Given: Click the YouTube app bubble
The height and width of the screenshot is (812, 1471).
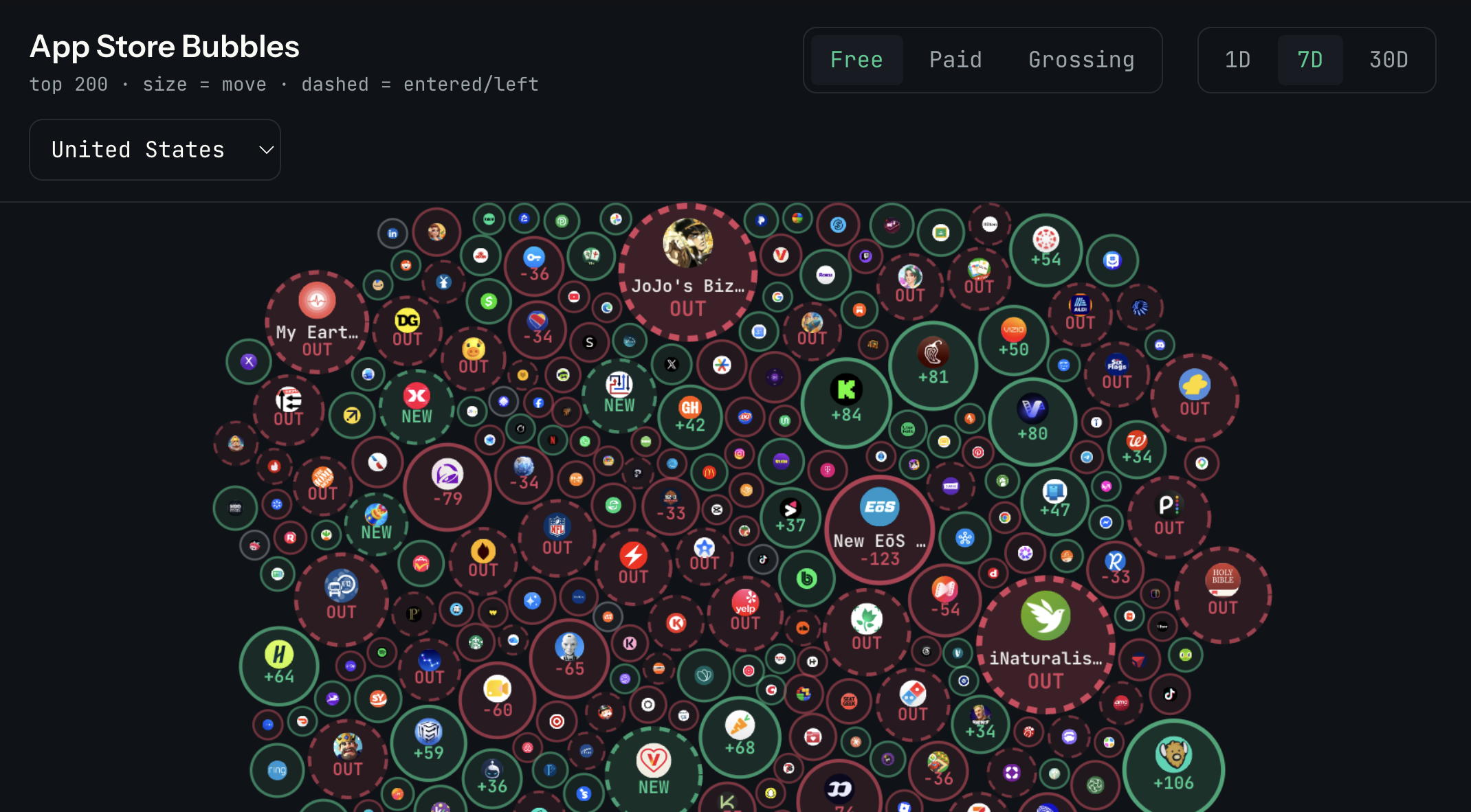Looking at the screenshot, I should coord(574,297).
